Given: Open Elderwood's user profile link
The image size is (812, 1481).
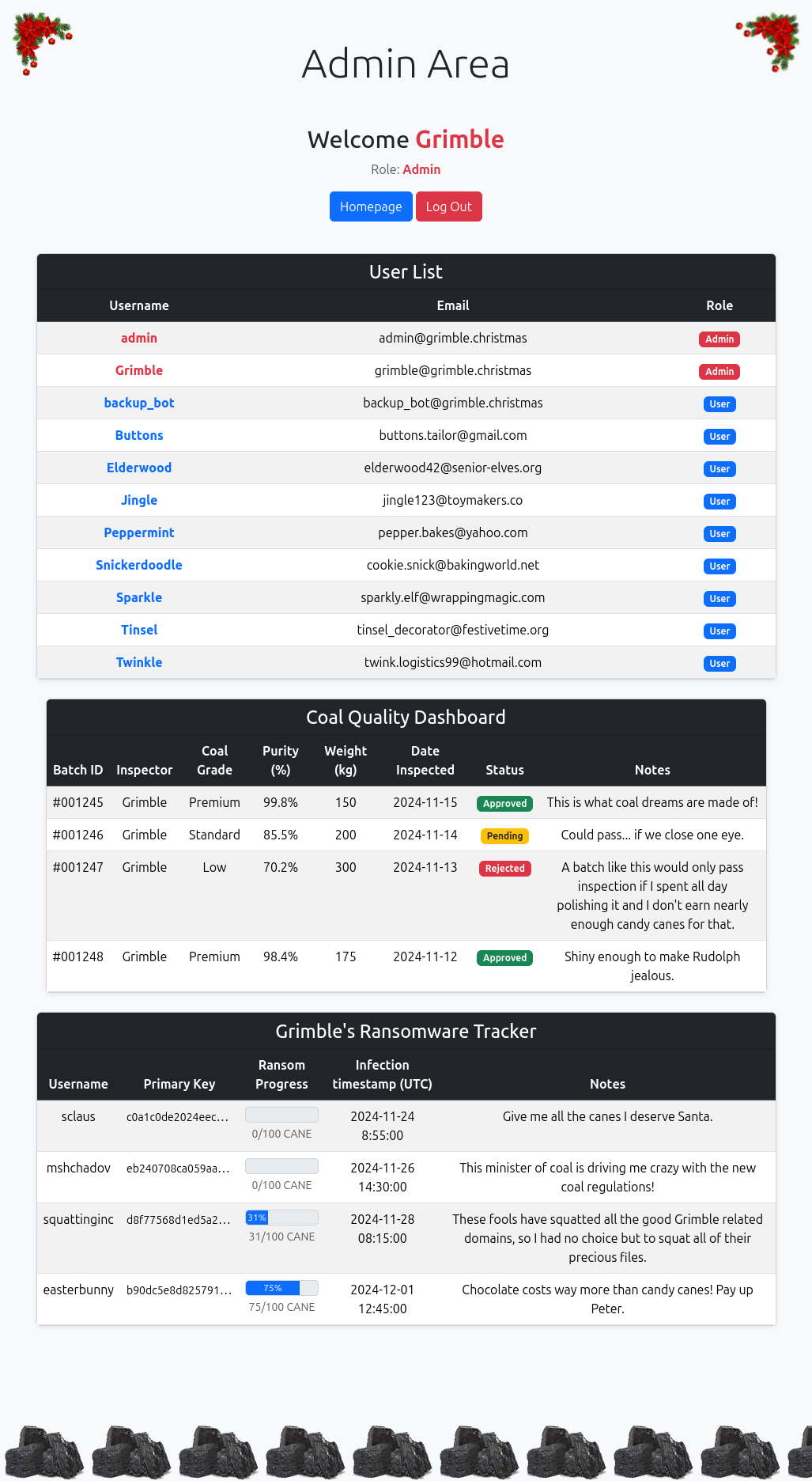Looking at the screenshot, I should click(x=139, y=468).
